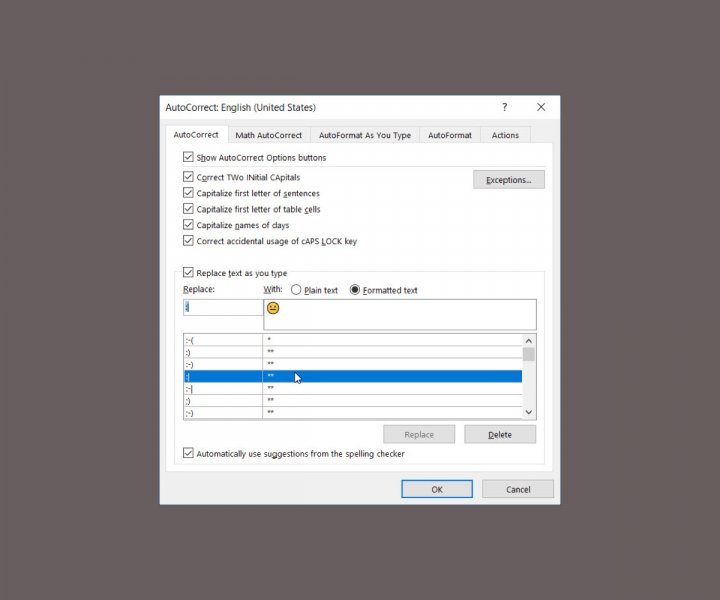Viewport: 720px width, 600px height.
Task: Click into the Replace input field
Action: tap(223, 308)
